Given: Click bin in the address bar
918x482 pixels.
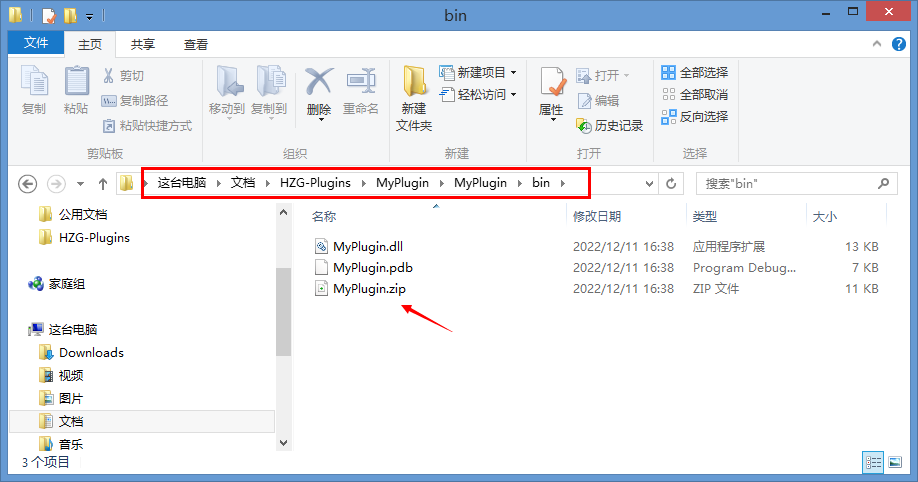Looking at the screenshot, I should [x=541, y=183].
